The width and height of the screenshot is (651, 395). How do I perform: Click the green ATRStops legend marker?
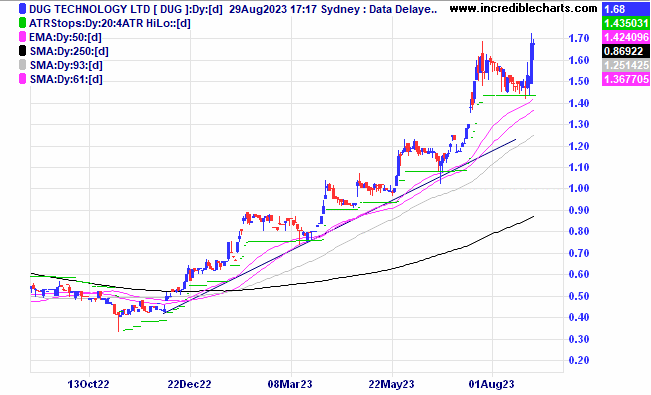[x=22, y=23]
